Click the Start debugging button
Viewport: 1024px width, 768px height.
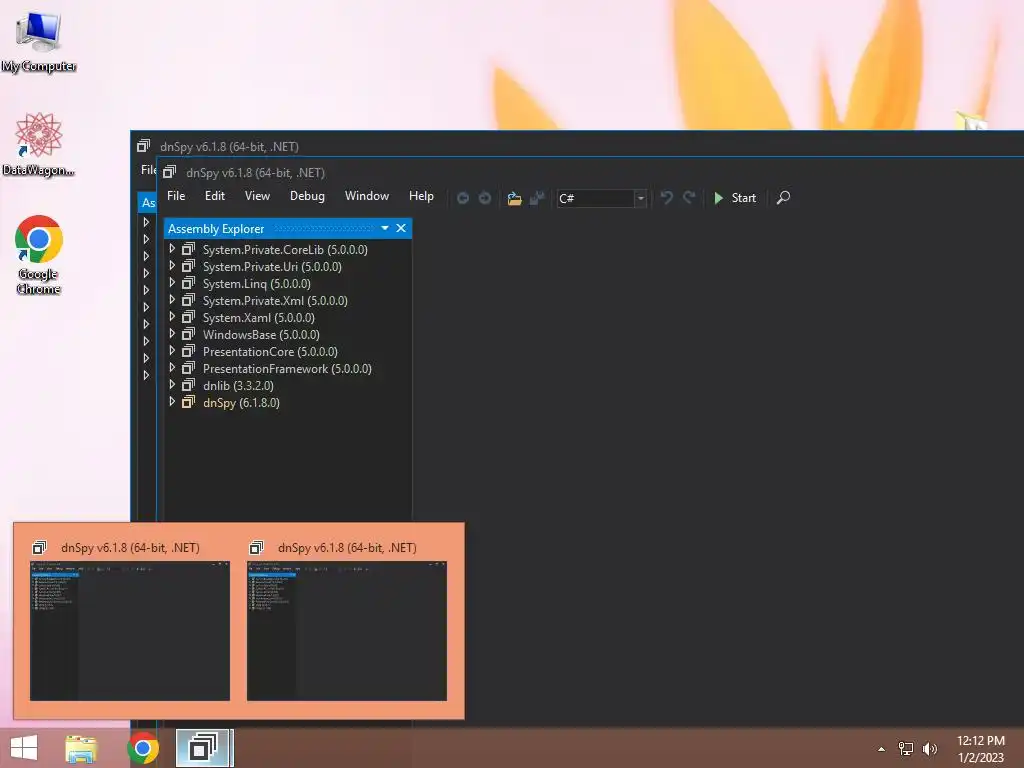point(735,198)
